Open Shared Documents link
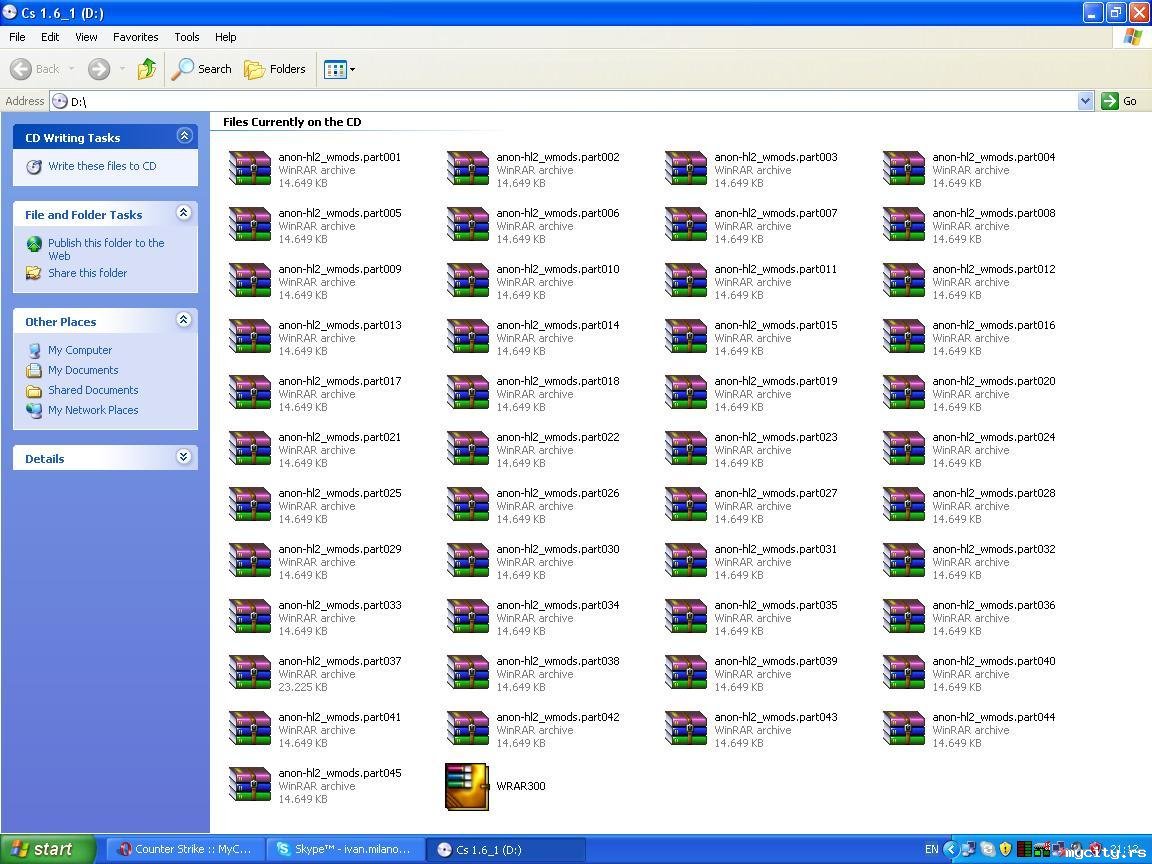 [93, 390]
